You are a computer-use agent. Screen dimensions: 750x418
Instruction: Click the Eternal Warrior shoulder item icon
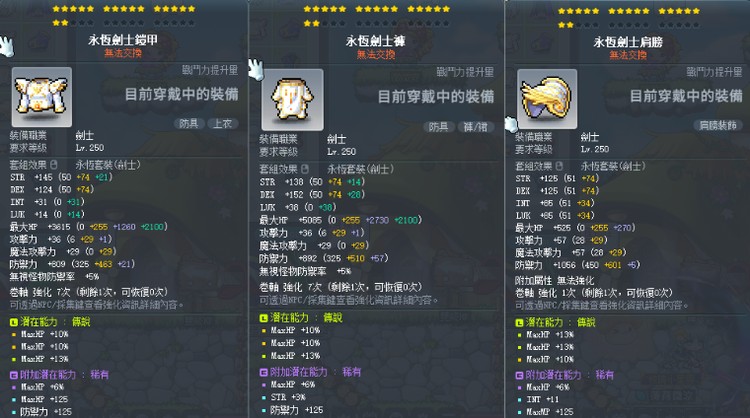pyautogui.click(x=547, y=99)
